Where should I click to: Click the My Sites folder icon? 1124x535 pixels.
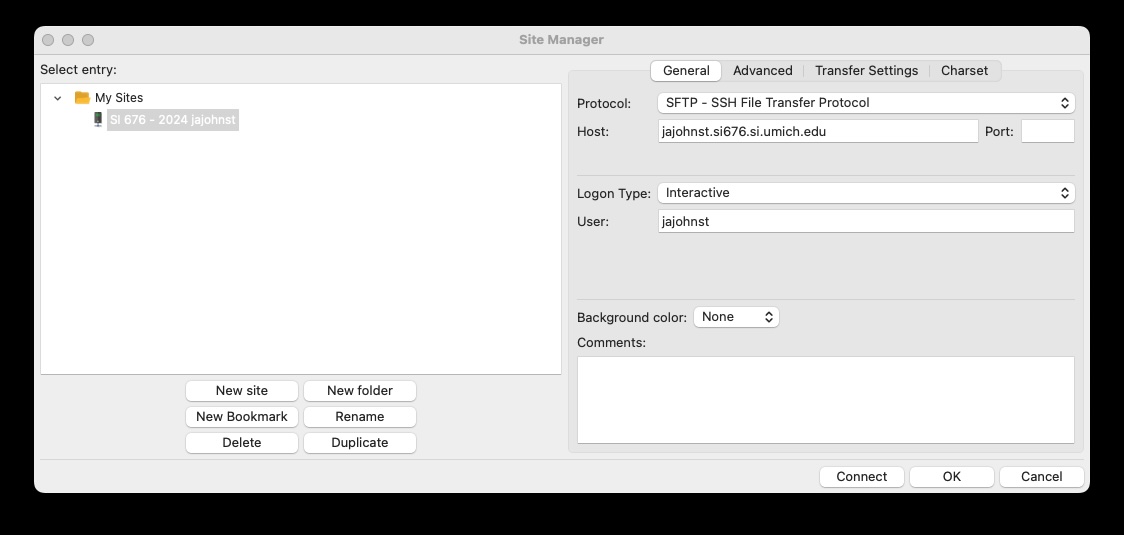point(82,98)
